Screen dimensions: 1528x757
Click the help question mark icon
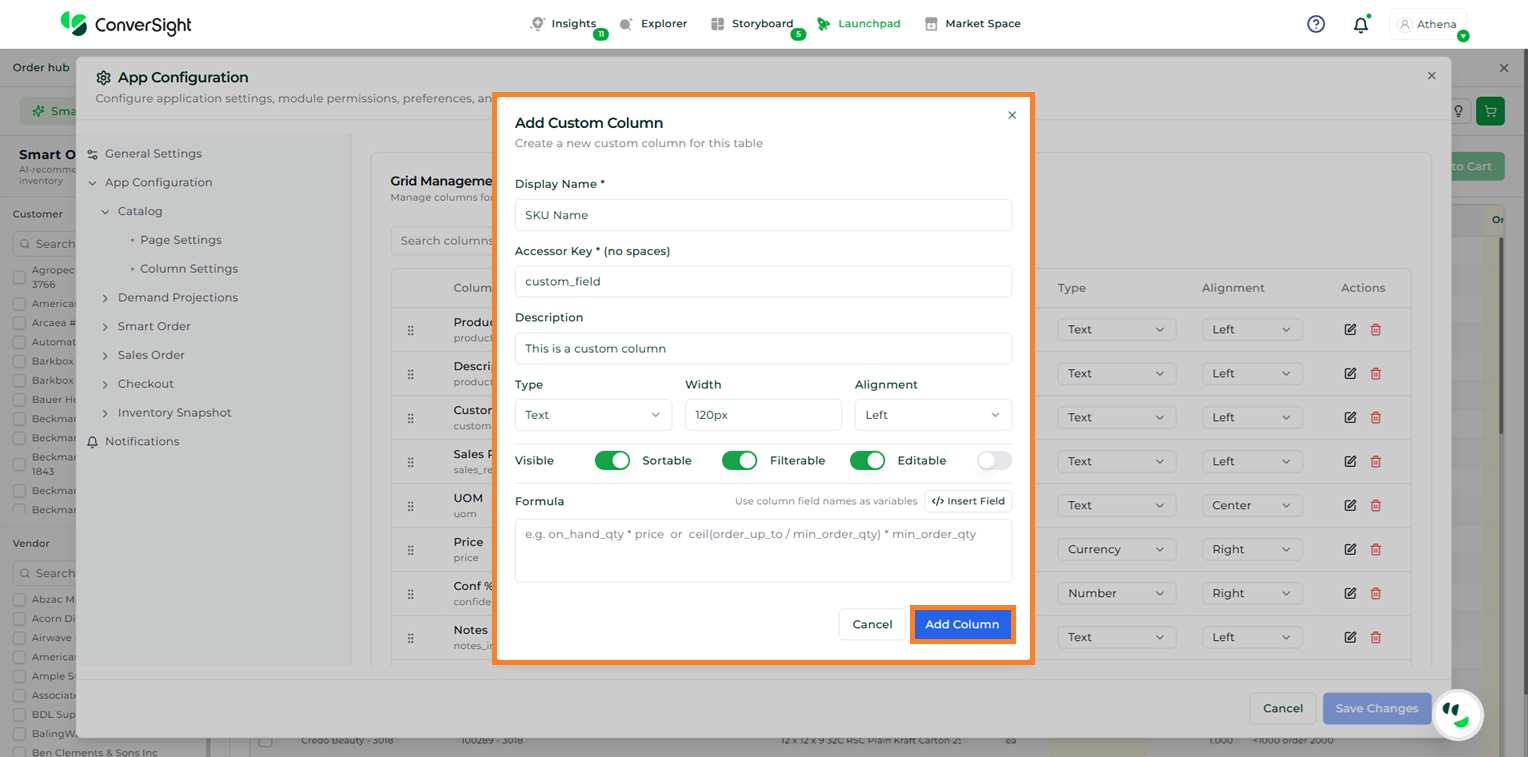coord(1316,24)
